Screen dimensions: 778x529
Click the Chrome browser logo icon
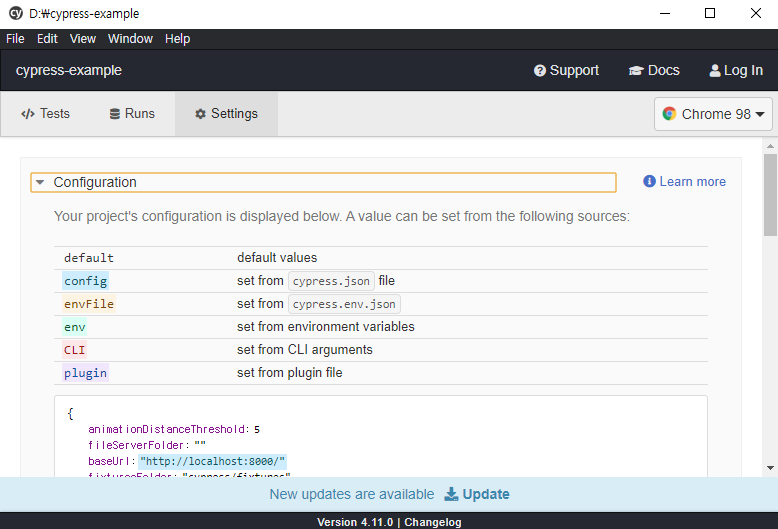pos(669,114)
